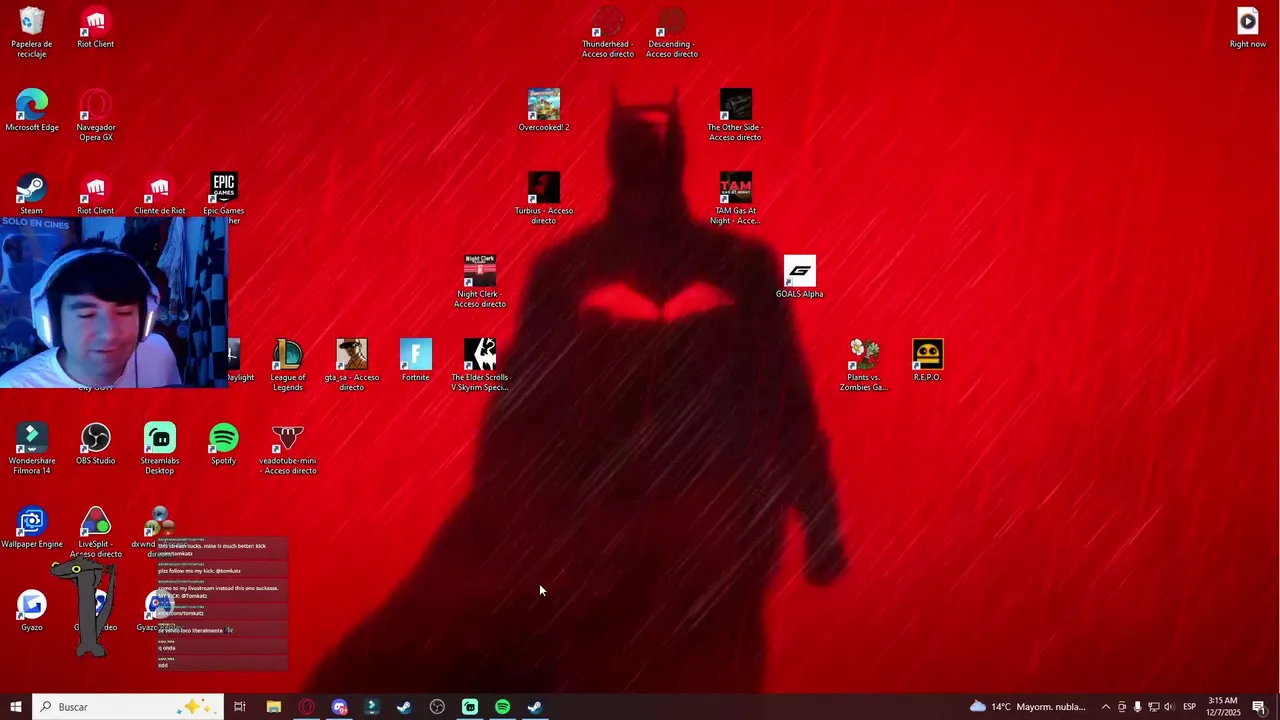Expand the hidden system tray icons chevron
The width and height of the screenshot is (1280, 720).
pyautogui.click(x=1105, y=707)
